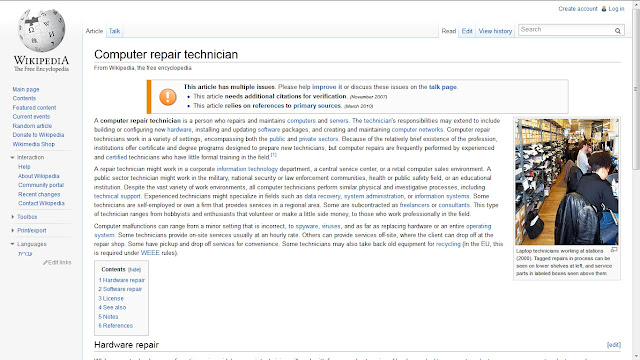640x360 pixels.
Task: Click the user icon beside Log in
Action: [604, 9]
